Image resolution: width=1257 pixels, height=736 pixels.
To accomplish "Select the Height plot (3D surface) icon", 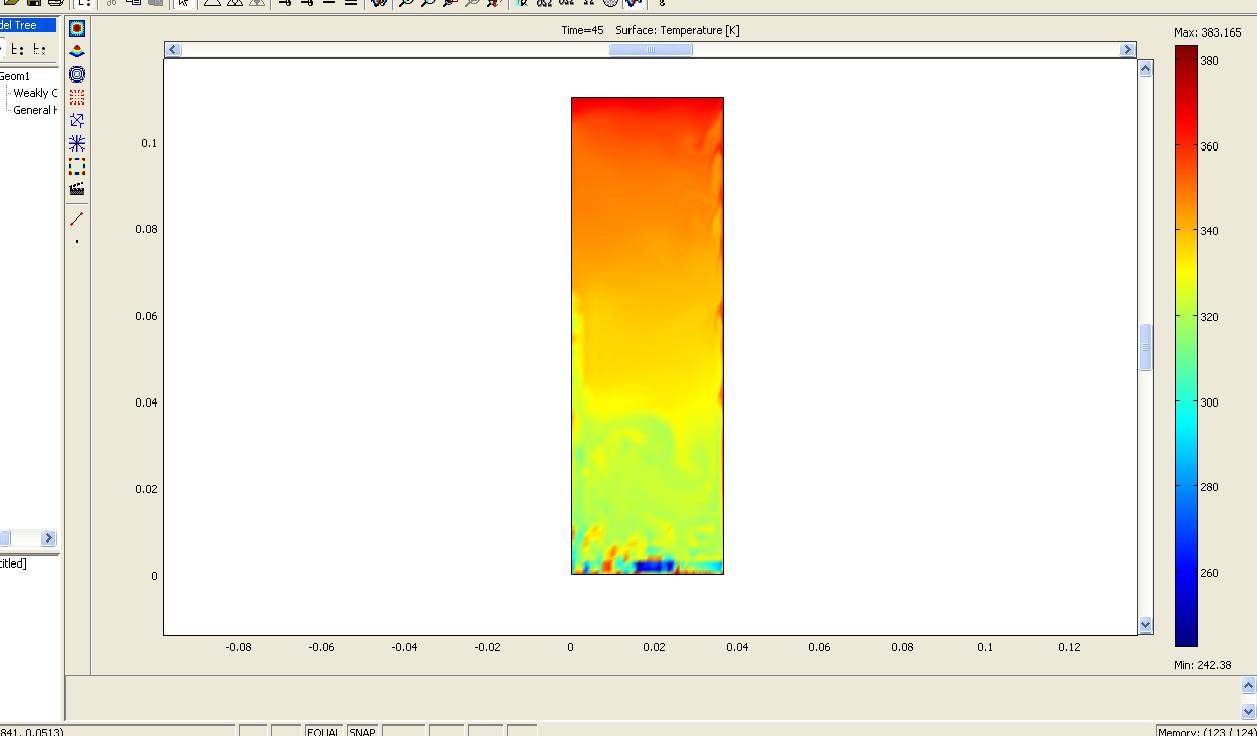I will (77, 51).
